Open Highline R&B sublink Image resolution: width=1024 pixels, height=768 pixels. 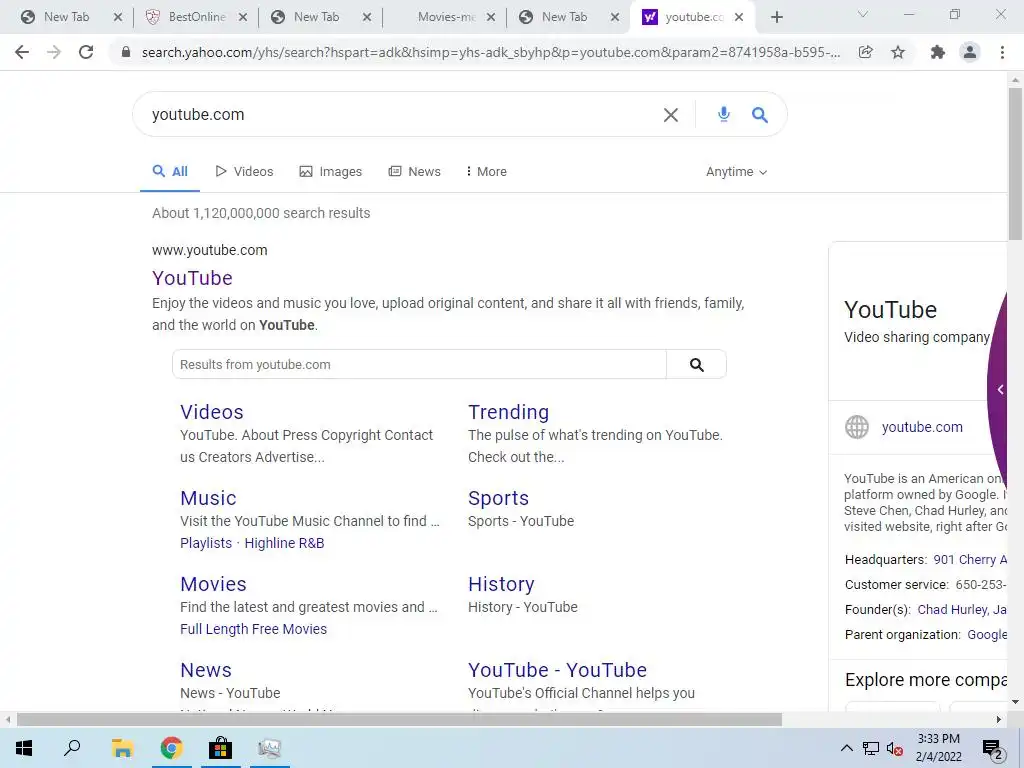[x=284, y=543]
